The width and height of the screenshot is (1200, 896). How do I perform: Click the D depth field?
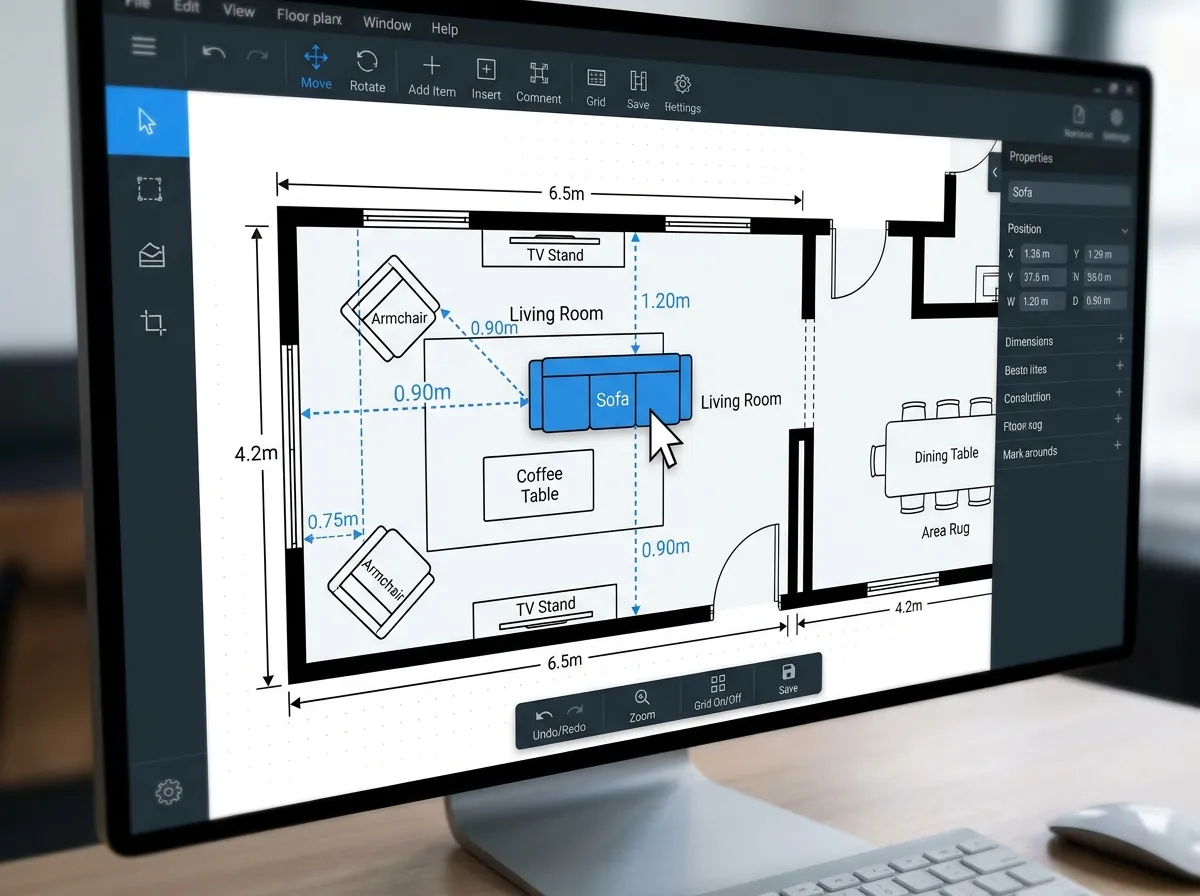(x=1105, y=301)
